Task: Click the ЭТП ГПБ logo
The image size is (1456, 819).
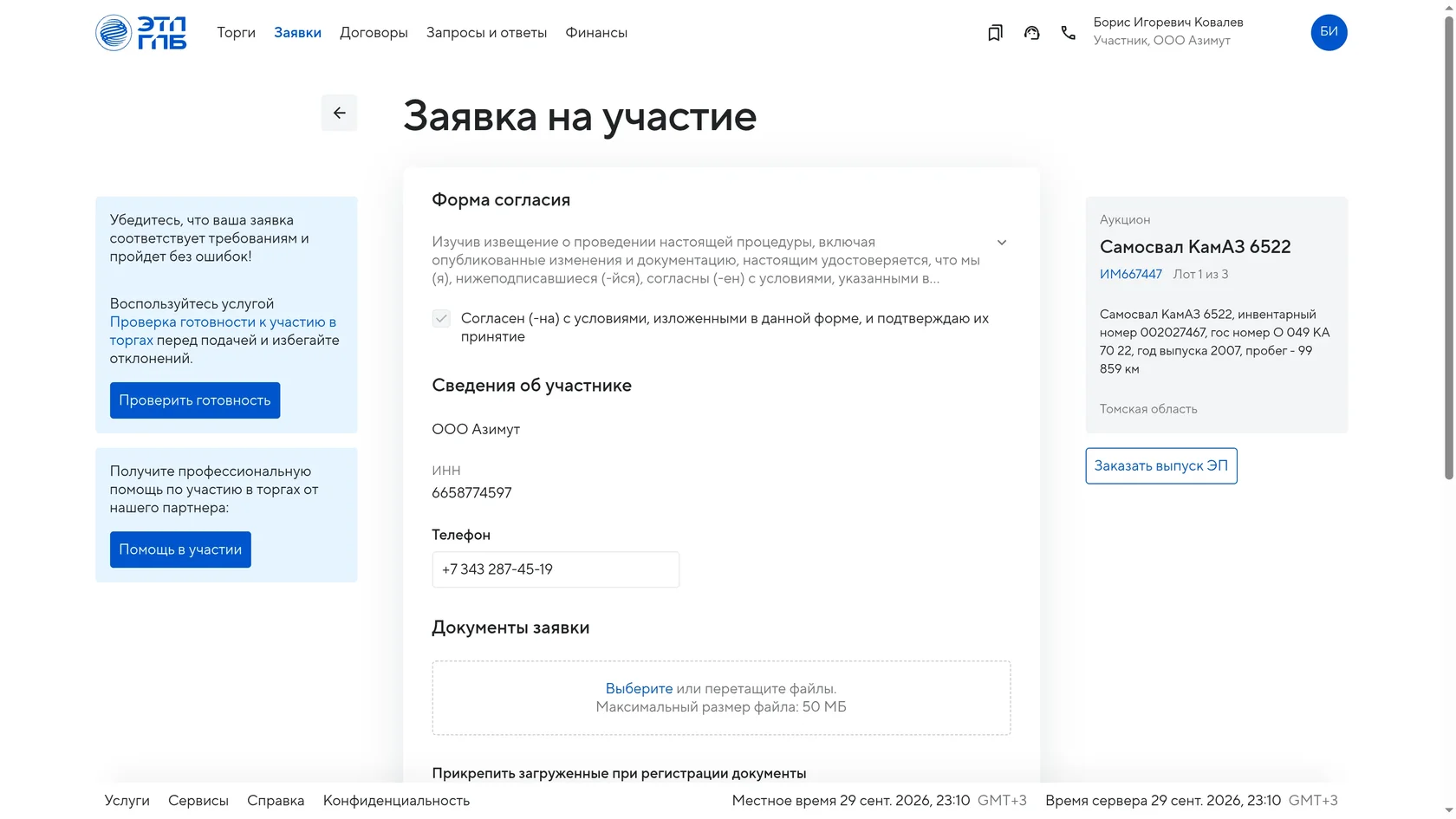Action: tap(141, 33)
